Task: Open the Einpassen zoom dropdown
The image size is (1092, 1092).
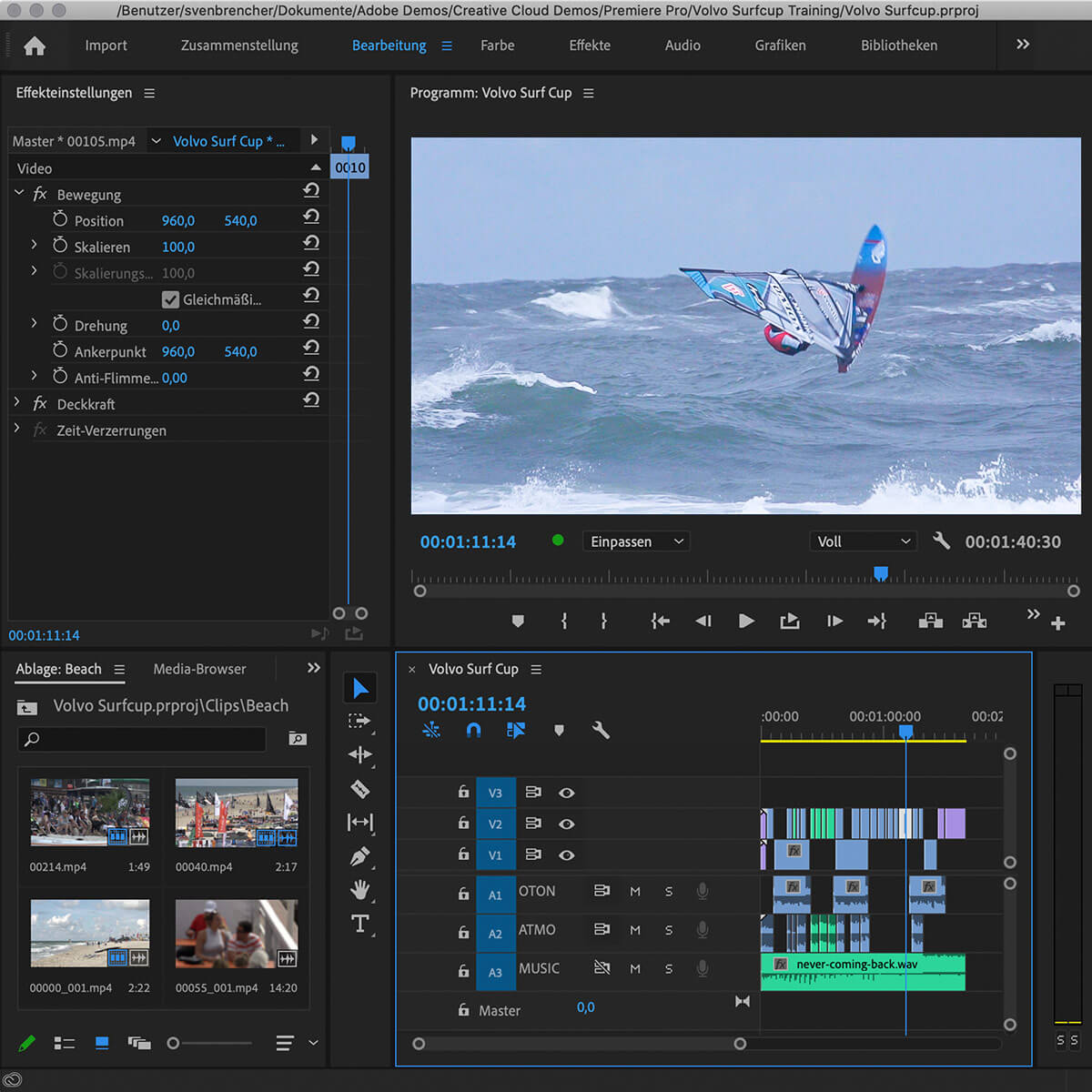Action: [x=635, y=541]
